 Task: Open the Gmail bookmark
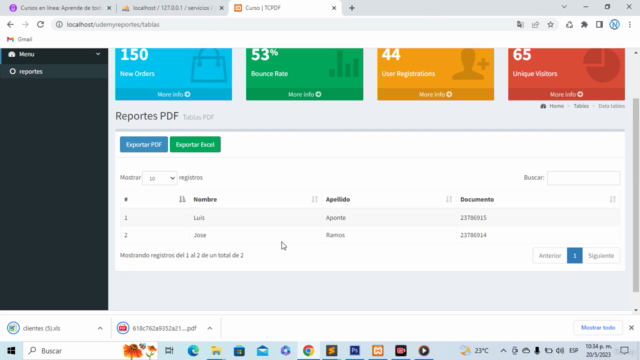[20, 39]
